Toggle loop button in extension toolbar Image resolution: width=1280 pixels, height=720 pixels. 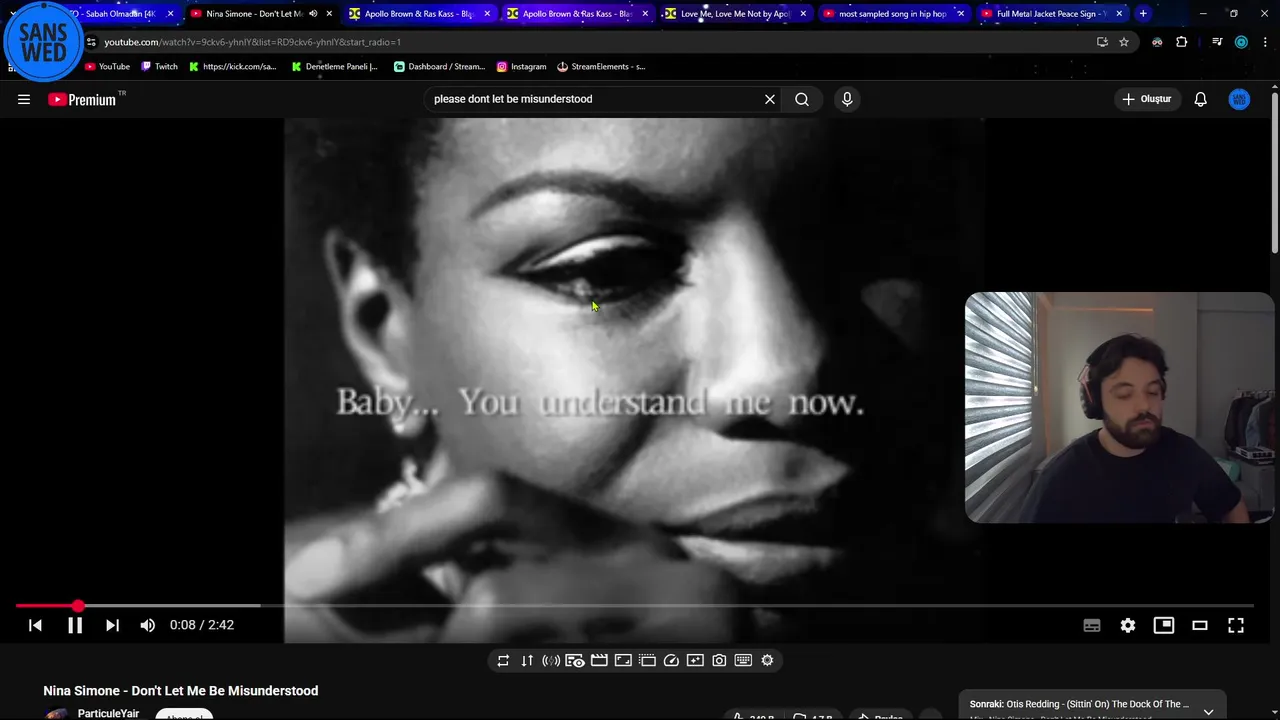coord(503,660)
